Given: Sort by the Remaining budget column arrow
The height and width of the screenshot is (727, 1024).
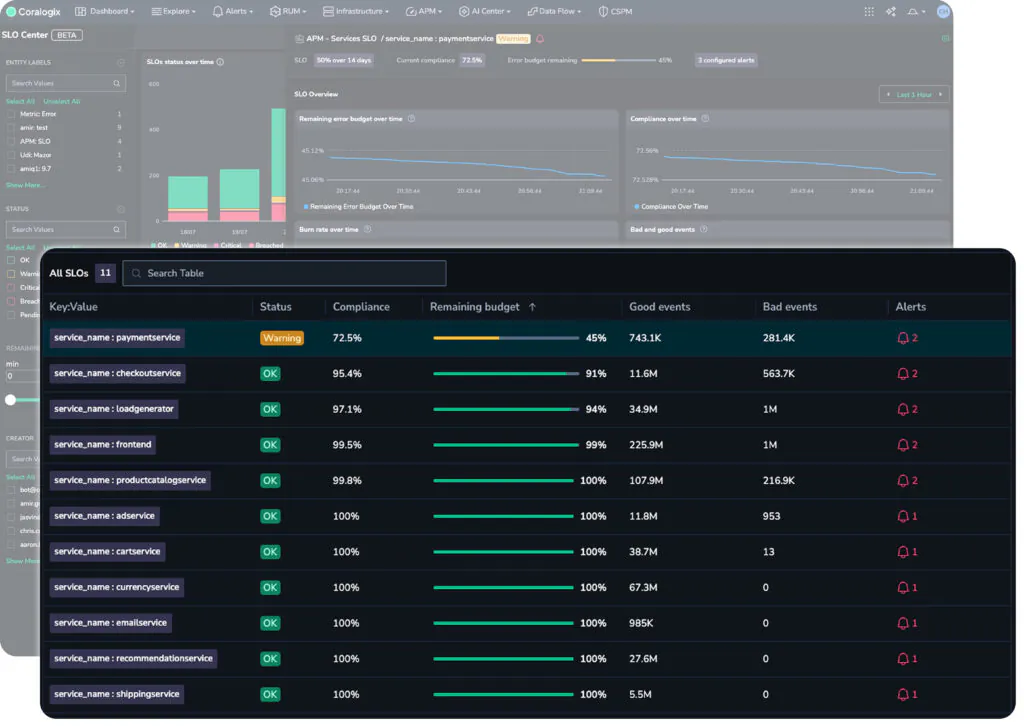Looking at the screenshot, I should pyautogui.click(x=532, y=307).
